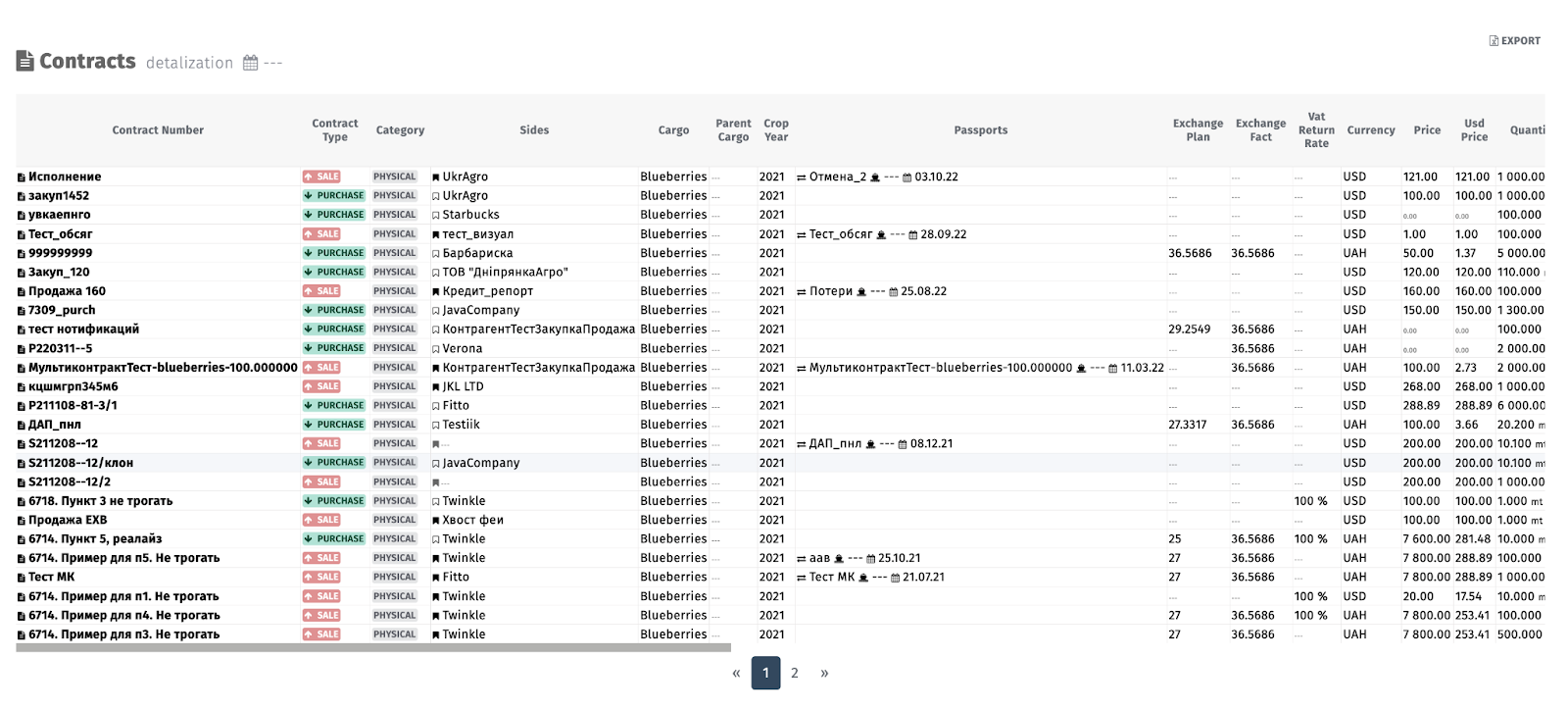The image size is (1568, 709).
Task: Click the bookmark icon before Starbucks
Action: pos(436,216)
